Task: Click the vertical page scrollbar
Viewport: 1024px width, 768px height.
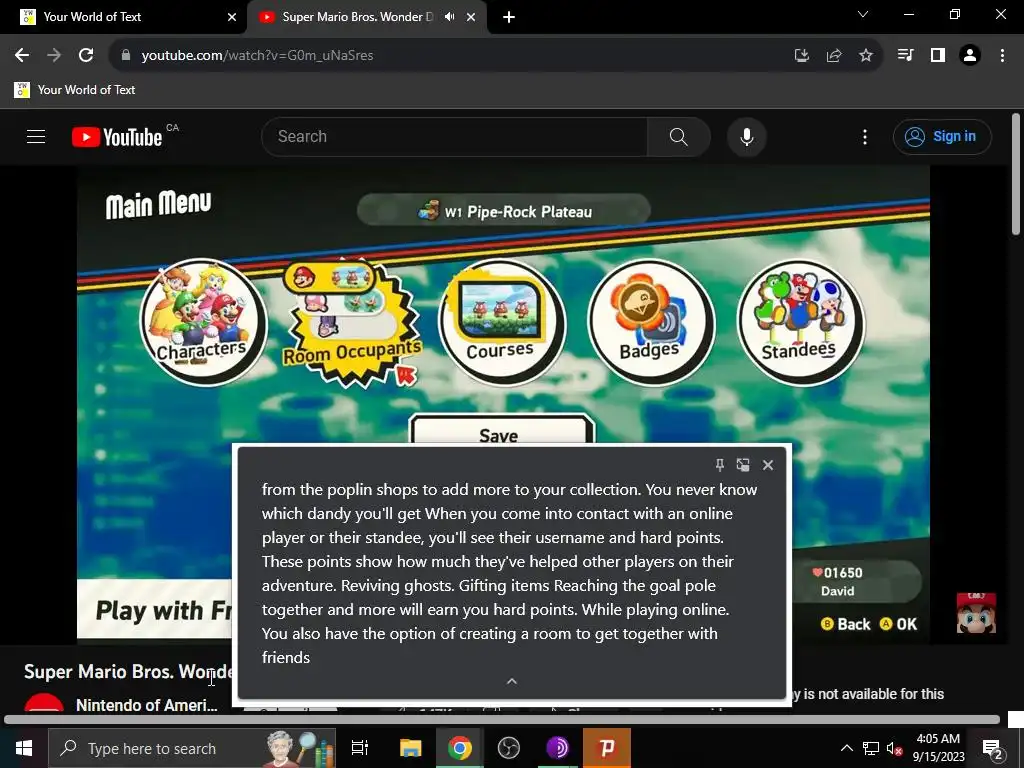Action: tap(1016, 174)
